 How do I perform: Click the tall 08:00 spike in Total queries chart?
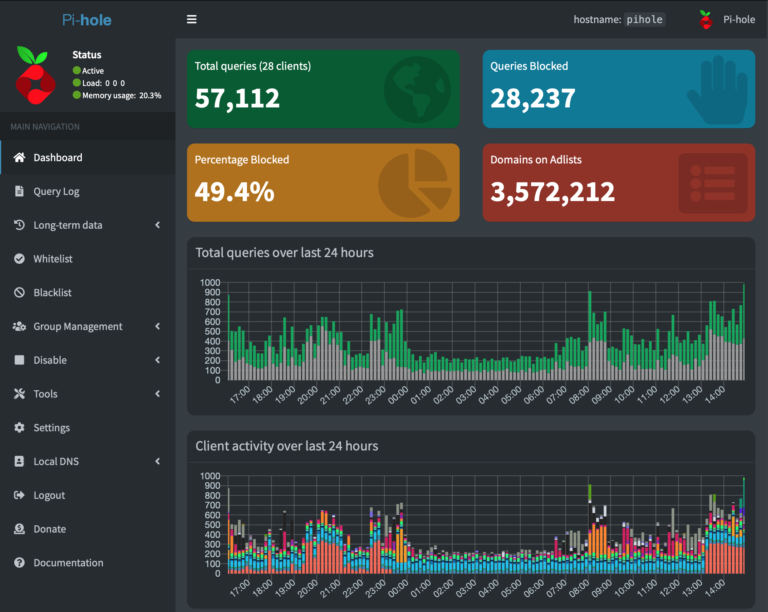[x=590, y=335]
